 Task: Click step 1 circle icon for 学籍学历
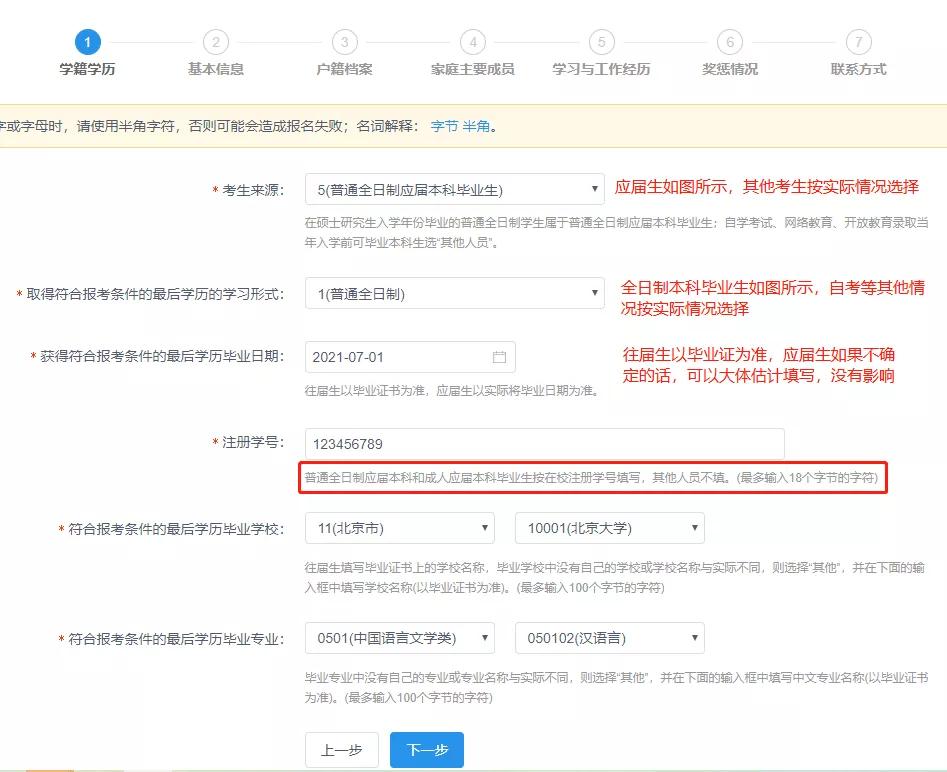88,42
